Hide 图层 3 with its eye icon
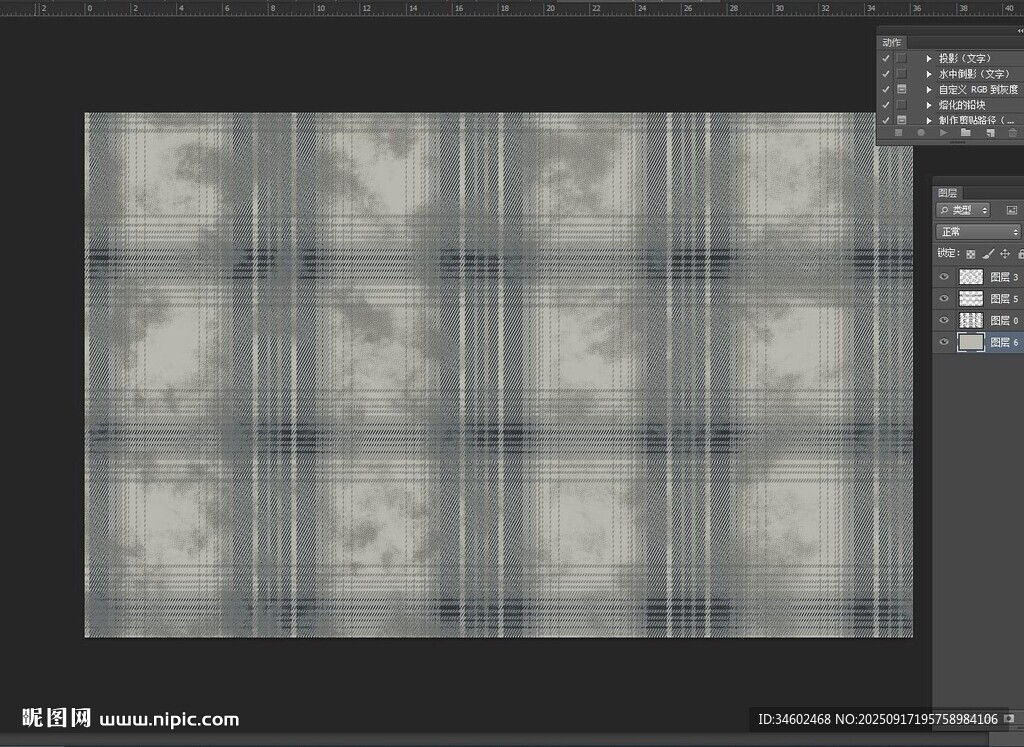Screen dimensions: 1024x747 click(944, 277)
